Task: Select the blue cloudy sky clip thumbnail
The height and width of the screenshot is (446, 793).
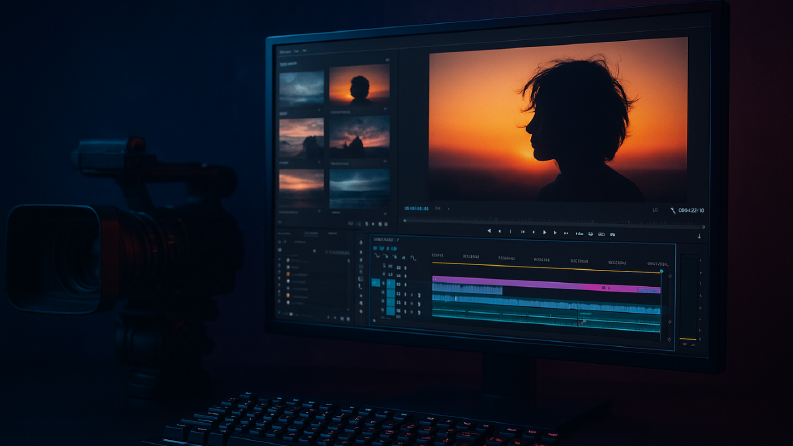Action: (x=301, y=88)
